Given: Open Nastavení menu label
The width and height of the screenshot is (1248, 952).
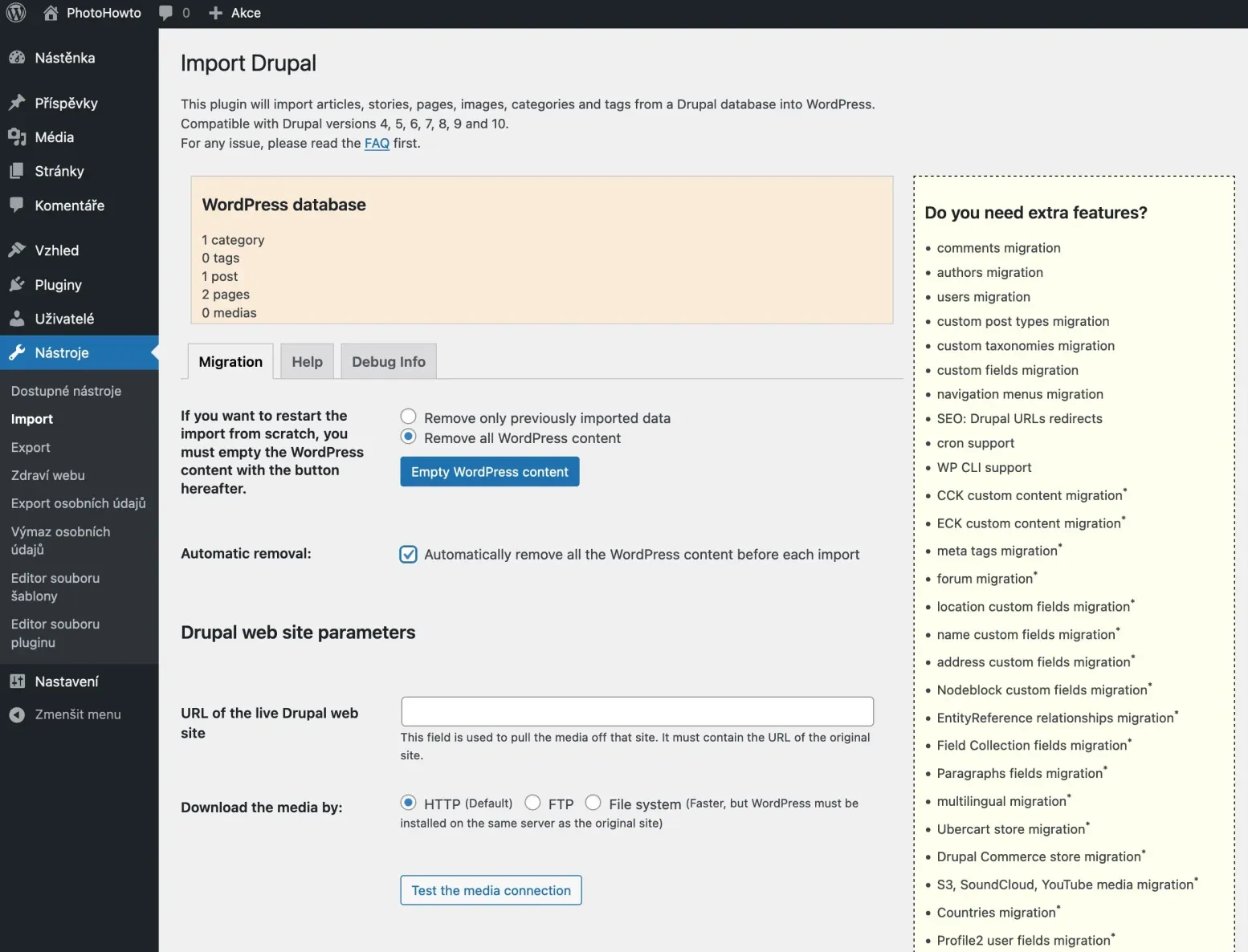Looking at the screenshot, I should [x=67, y=681].
